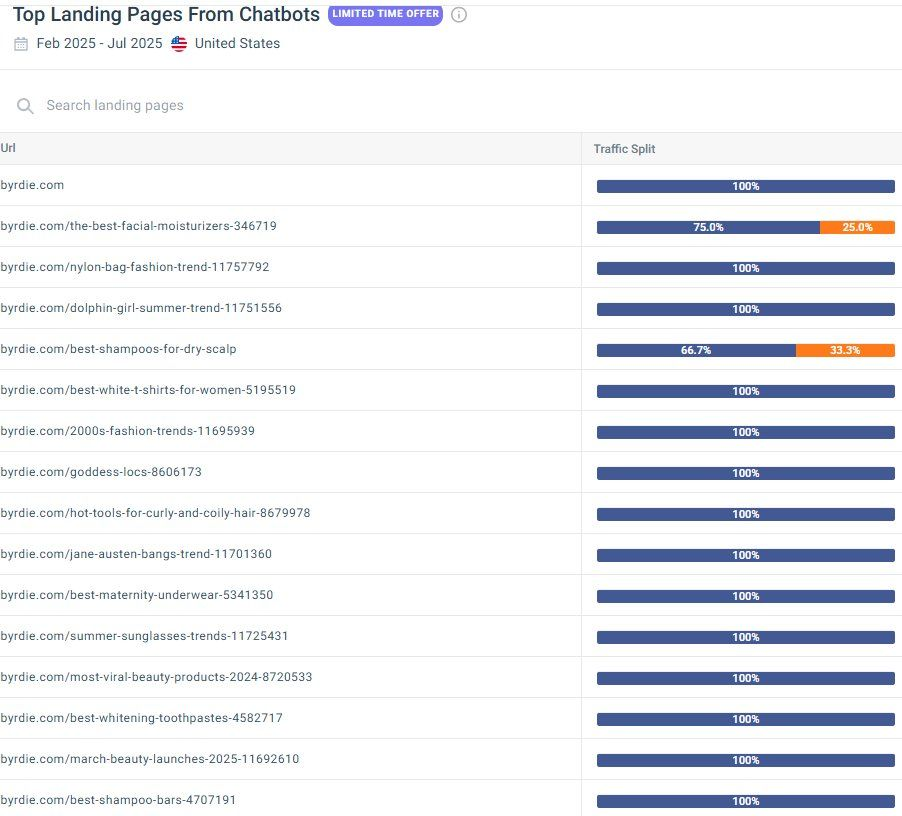Click the calendar icon for date range
The width and height of the screenshot is (902, 816).
tap(21, 44)
